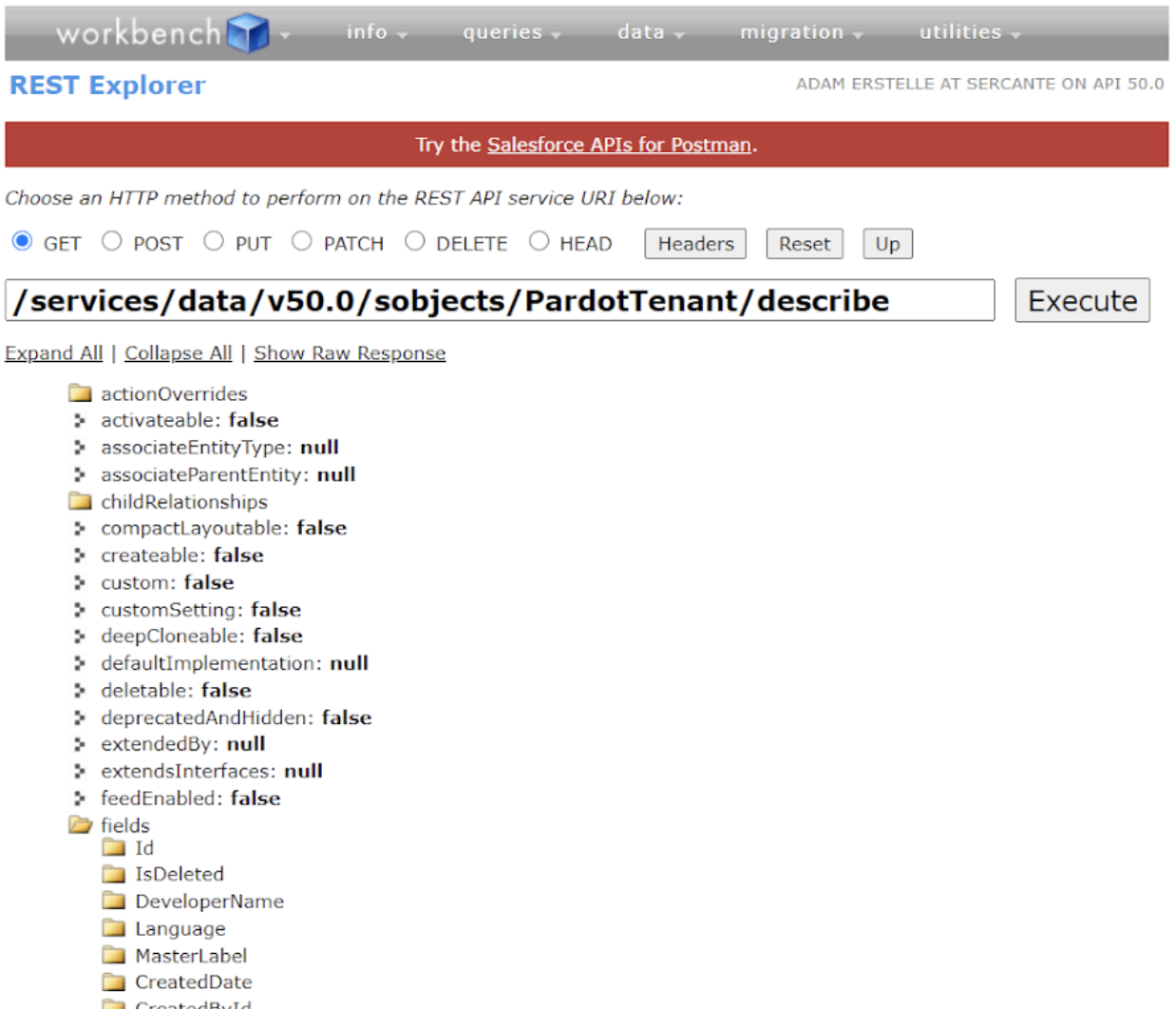Click the fields folder icon
Image resolution: width=1176 pixels, height=1009 pixels.
[82, 826]
